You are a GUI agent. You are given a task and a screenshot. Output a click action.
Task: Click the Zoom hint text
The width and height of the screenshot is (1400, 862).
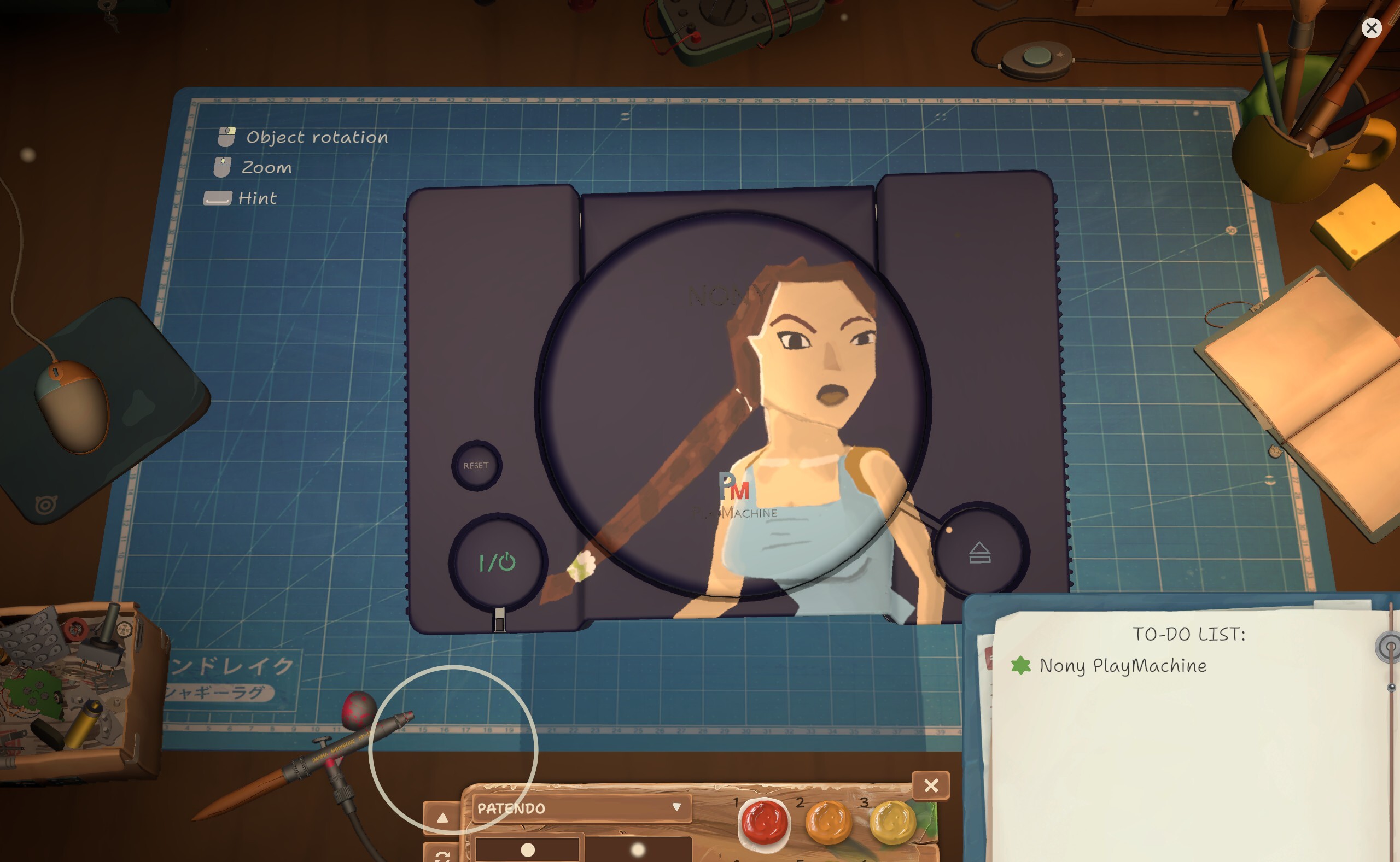point(266,168)
